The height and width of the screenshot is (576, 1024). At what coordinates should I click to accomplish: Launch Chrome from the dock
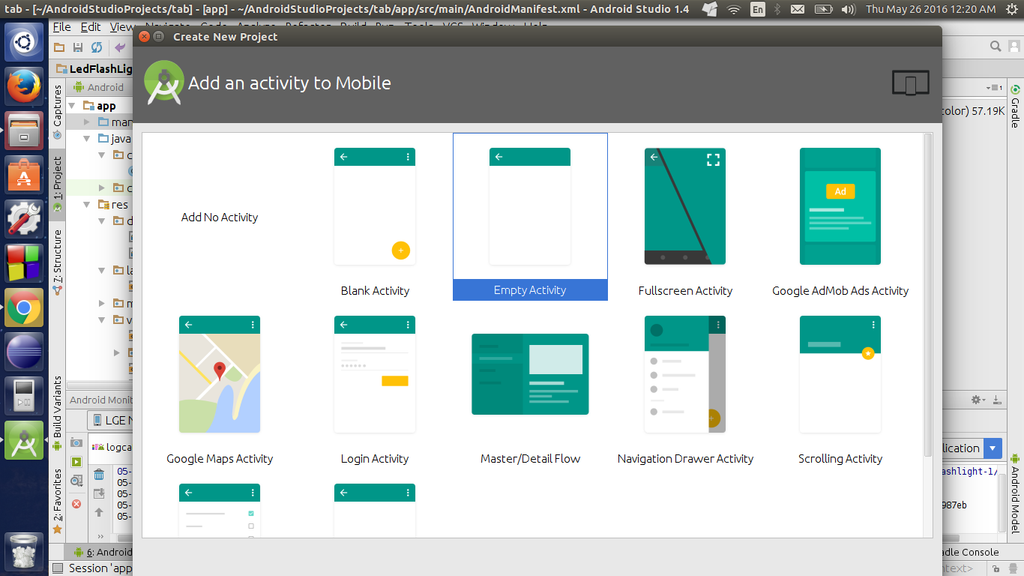pos(24,308)
